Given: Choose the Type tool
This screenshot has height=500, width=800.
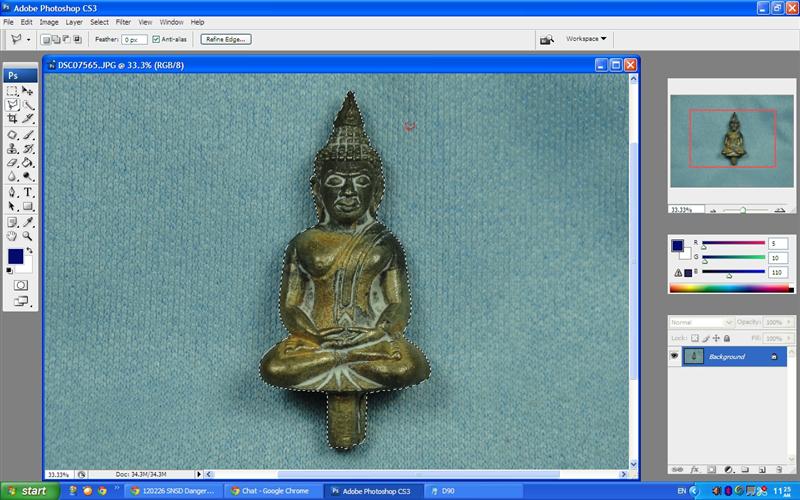Looking at the screenshot, I should point(28,191).
